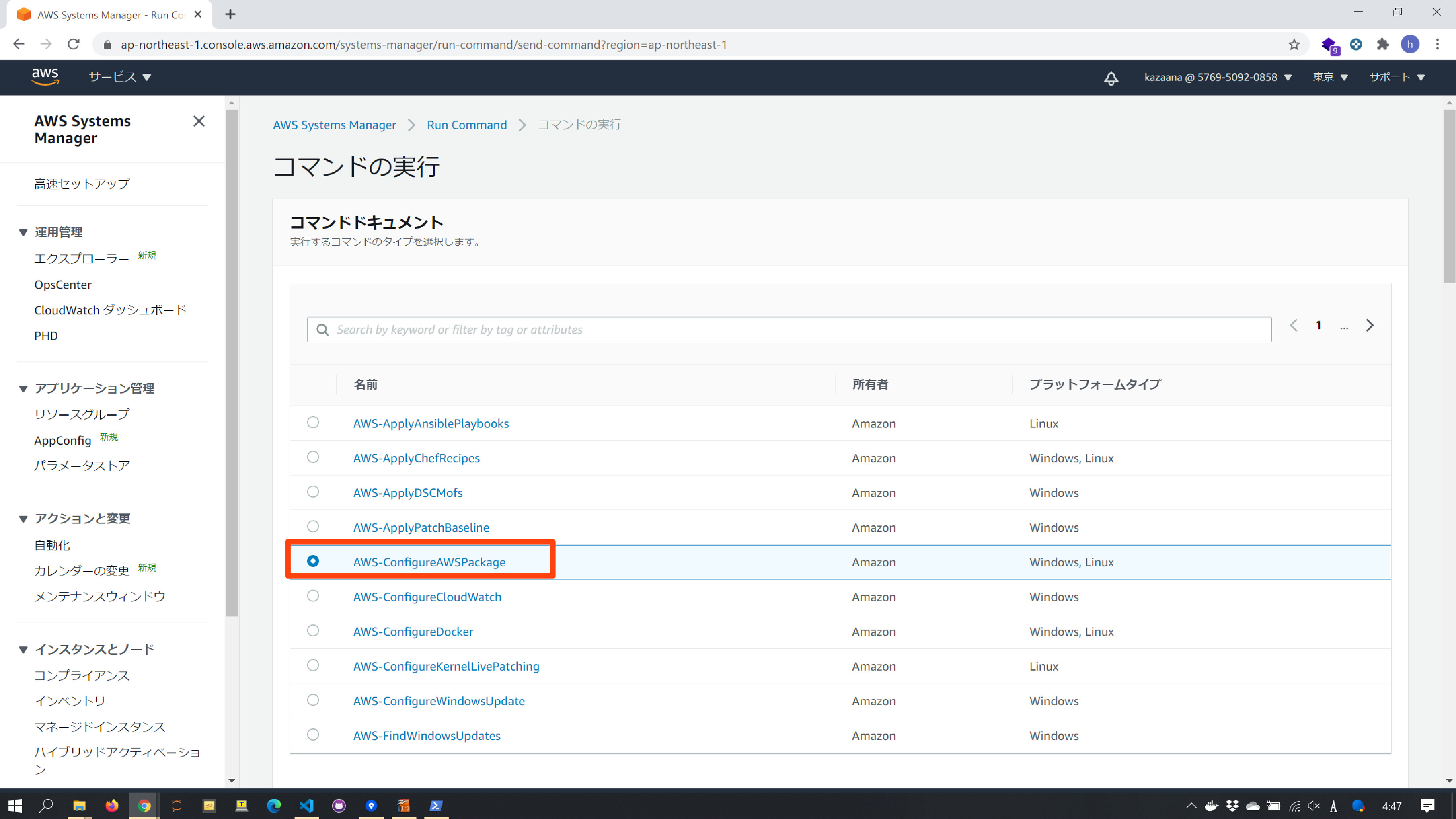Launch Firefox from taskbar
Viewport: 1456px width, 819px height.
pos(112,805)
